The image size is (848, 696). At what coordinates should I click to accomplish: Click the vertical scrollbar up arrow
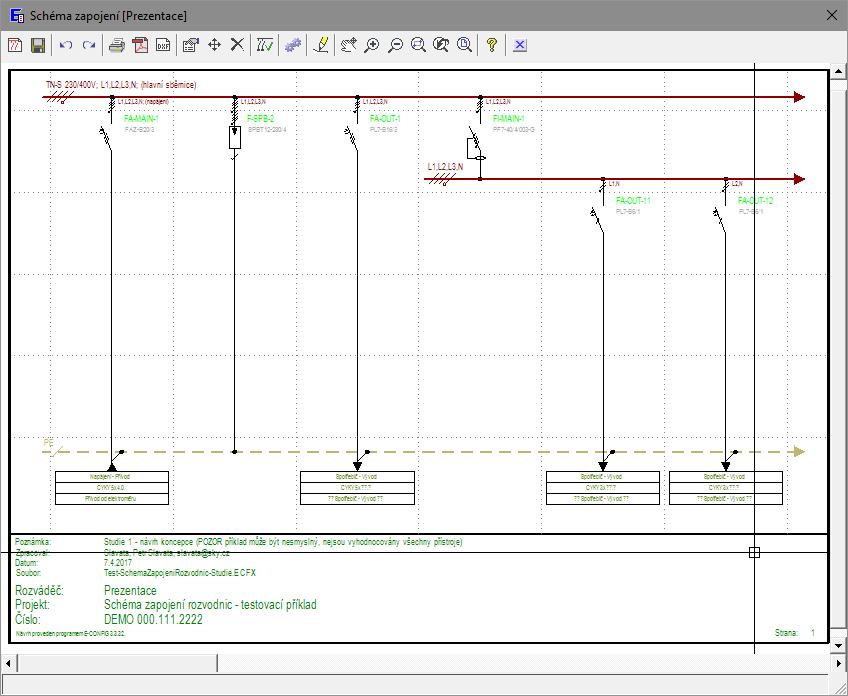point(838,71)
